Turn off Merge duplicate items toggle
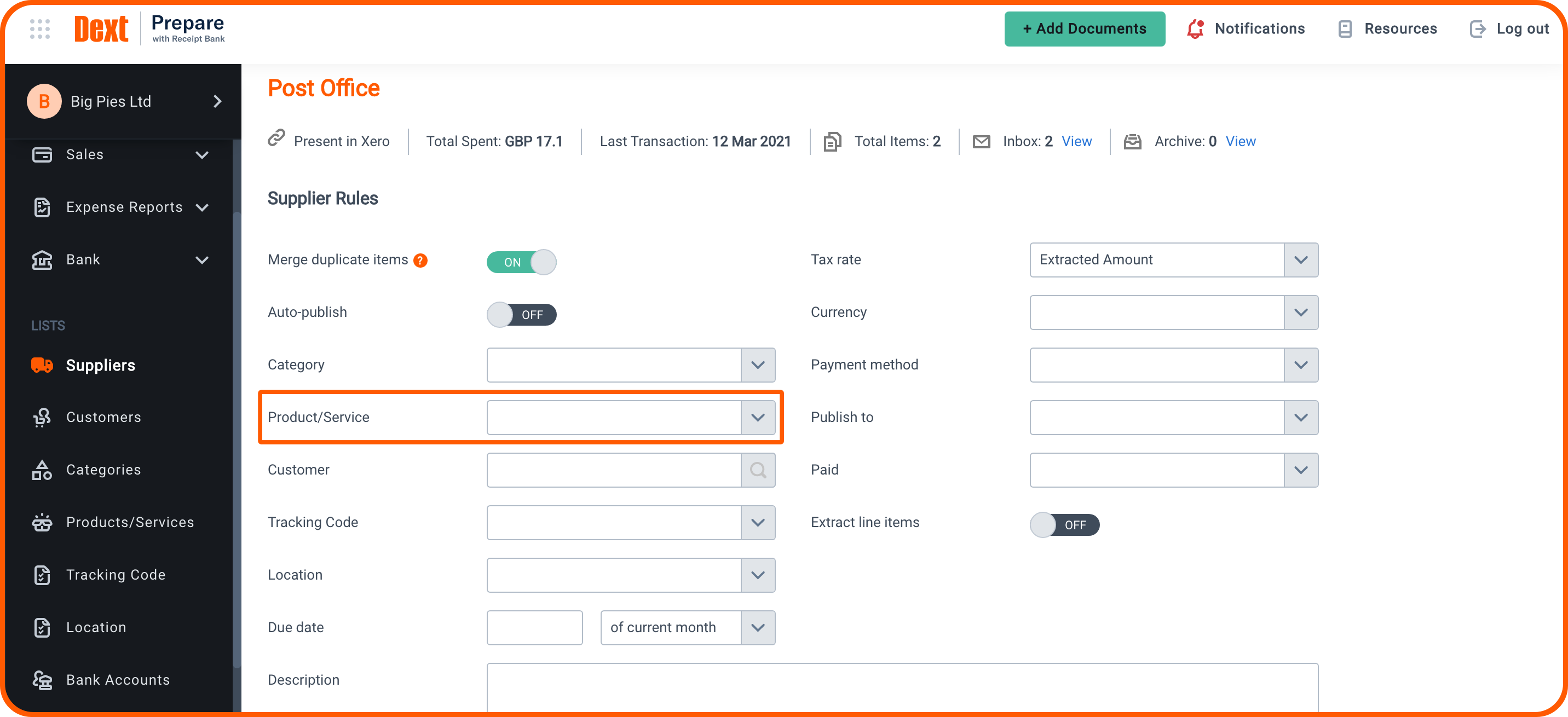 pyautogui.click(x=521, y=262)
